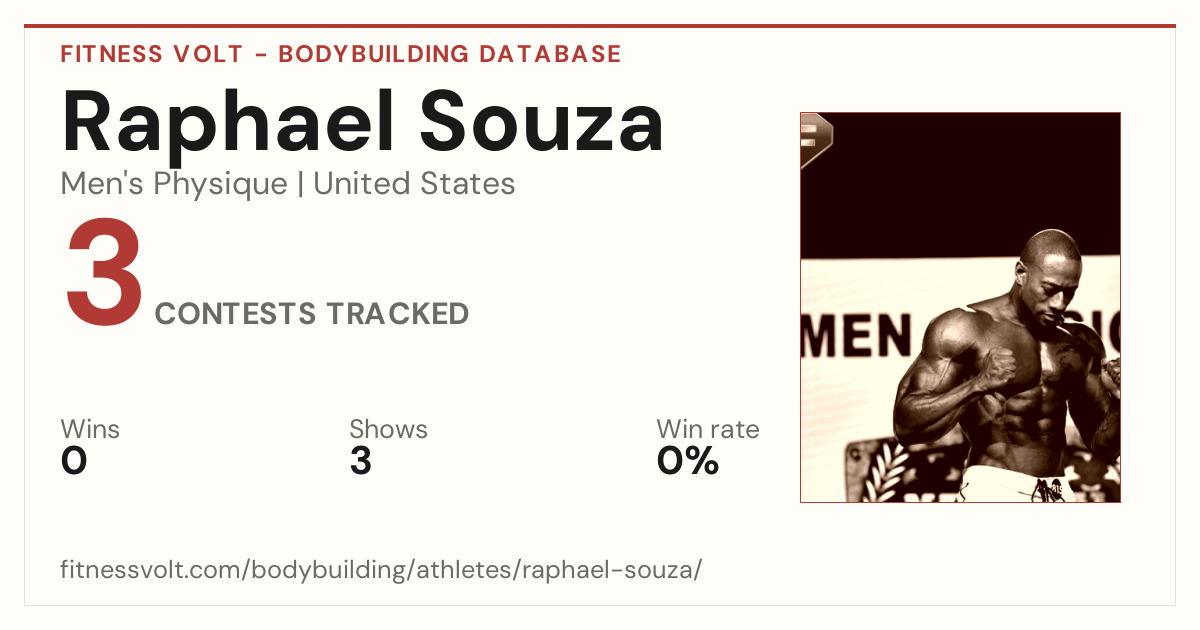Click the Wins value 0
The width and height of the screenshot is (1200, 630).
(74, 461)
